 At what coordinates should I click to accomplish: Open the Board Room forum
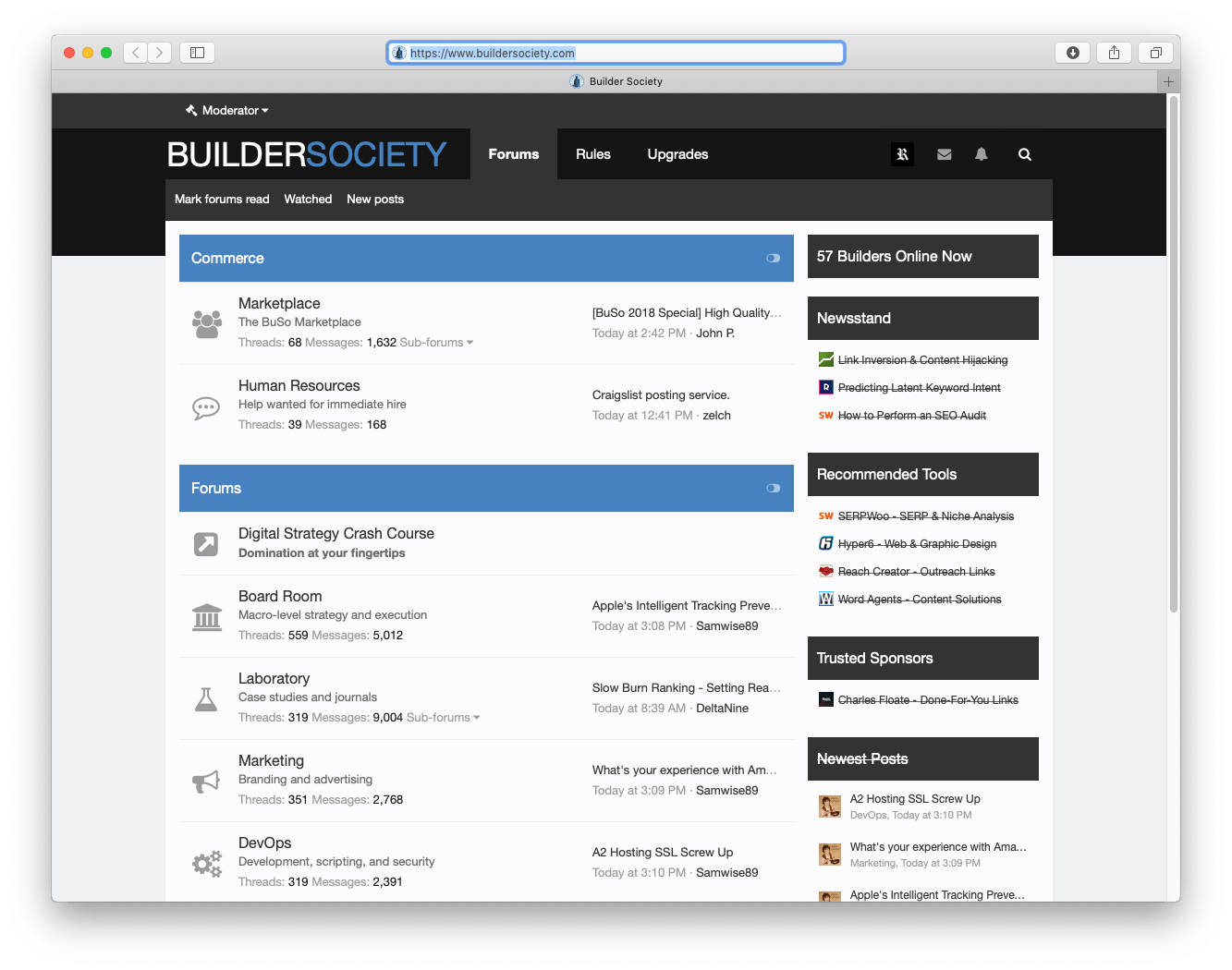(x=280, y=596)
